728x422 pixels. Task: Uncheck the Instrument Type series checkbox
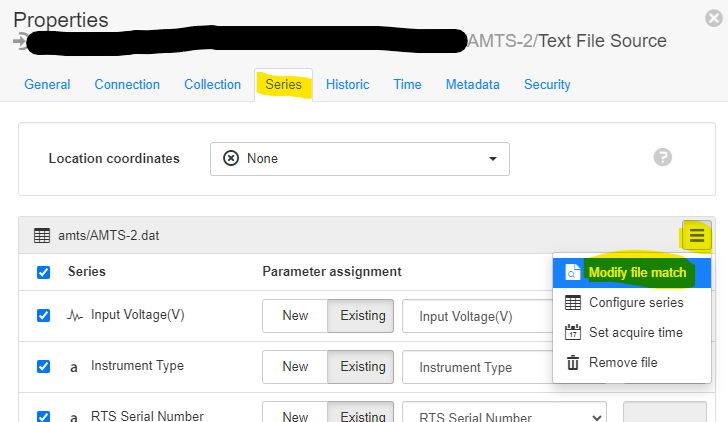(x=43, y=366)
